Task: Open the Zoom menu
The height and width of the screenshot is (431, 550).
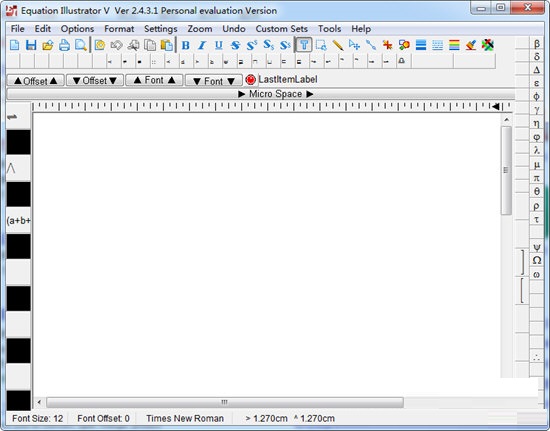Action: (x=200, y=29)
